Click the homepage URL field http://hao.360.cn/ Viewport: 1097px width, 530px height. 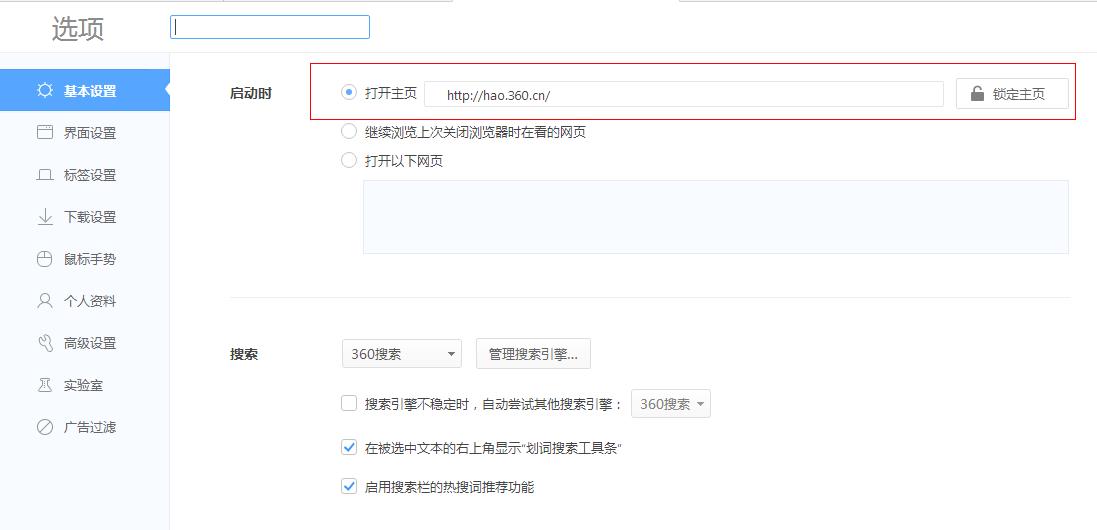(684, 94)
